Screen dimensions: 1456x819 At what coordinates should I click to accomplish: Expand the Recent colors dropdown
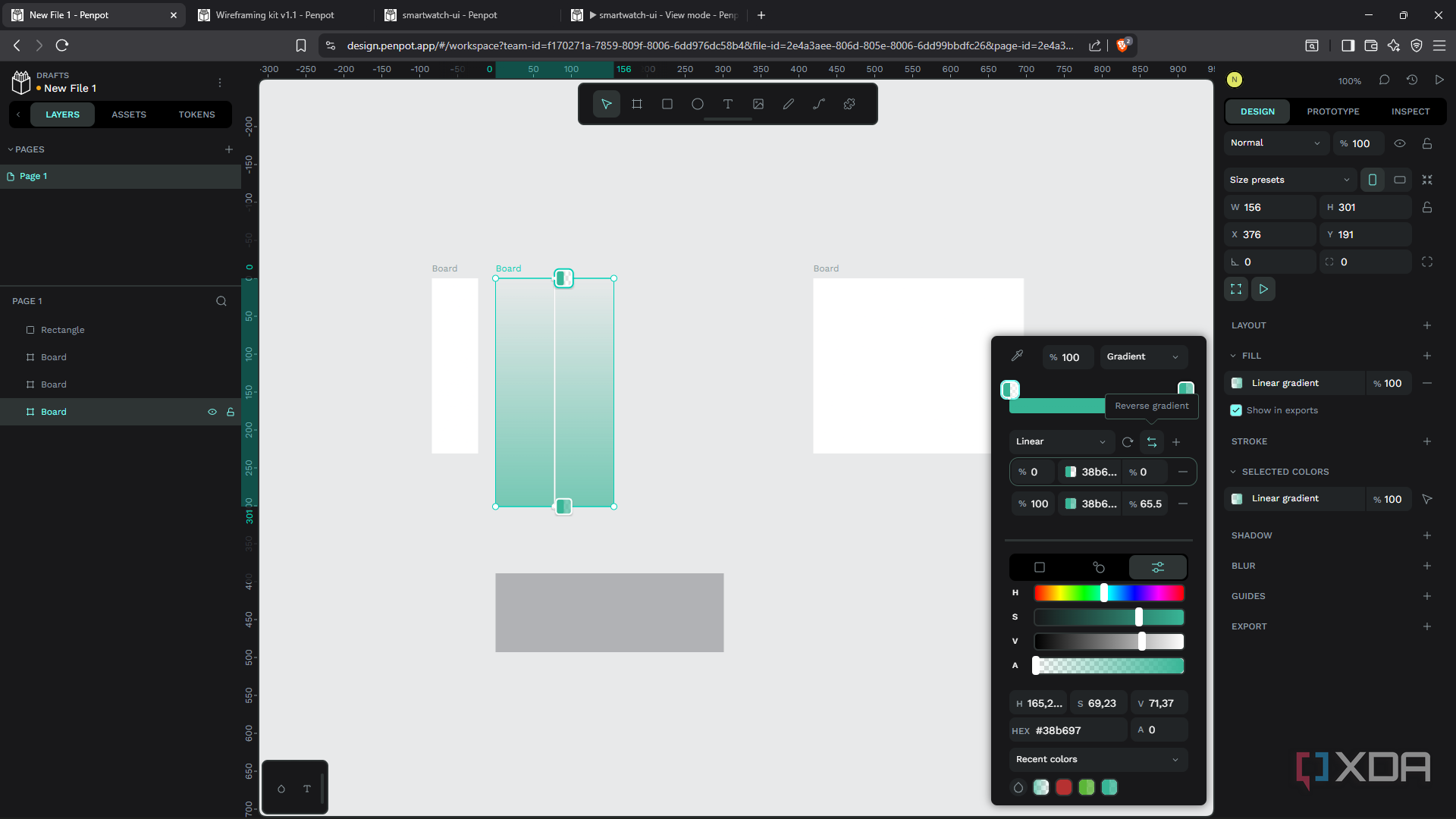pos(1098,759)
